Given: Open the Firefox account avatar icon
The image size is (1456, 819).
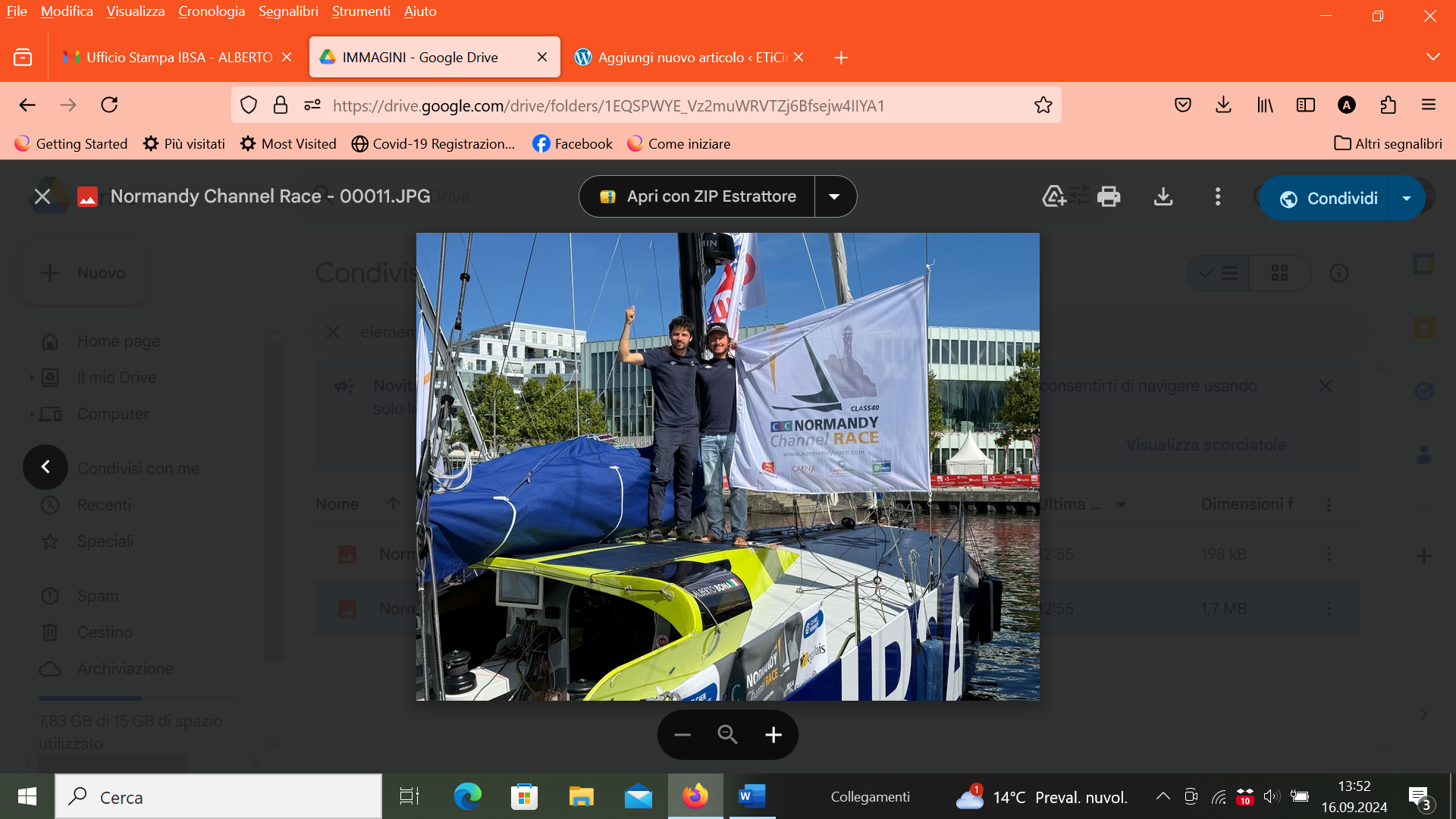Looking at the screenshot, I should (1347, 105).
